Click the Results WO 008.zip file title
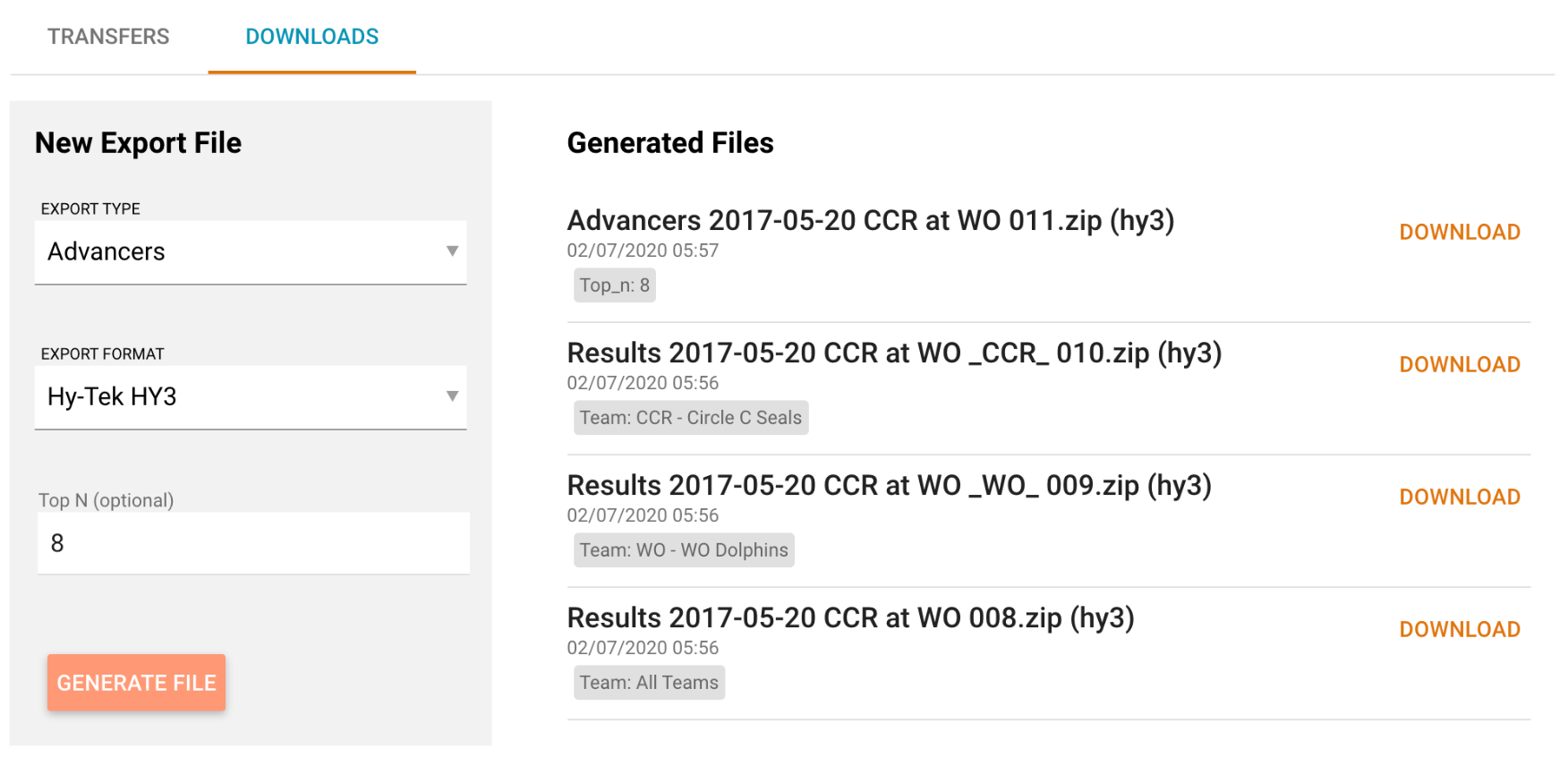The image size is (1568, 757). [850, 617]
